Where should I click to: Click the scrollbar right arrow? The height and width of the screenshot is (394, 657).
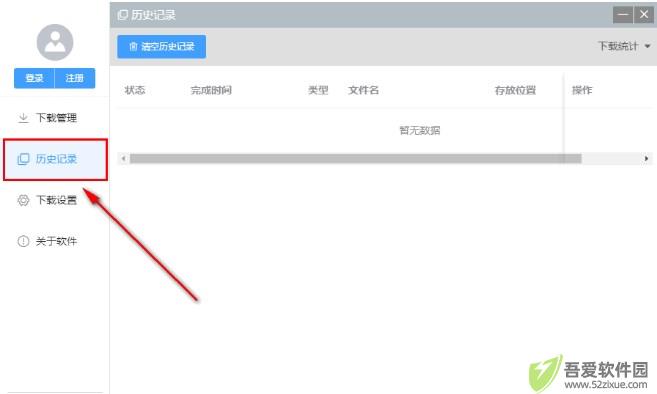click(x=646, y=158)
